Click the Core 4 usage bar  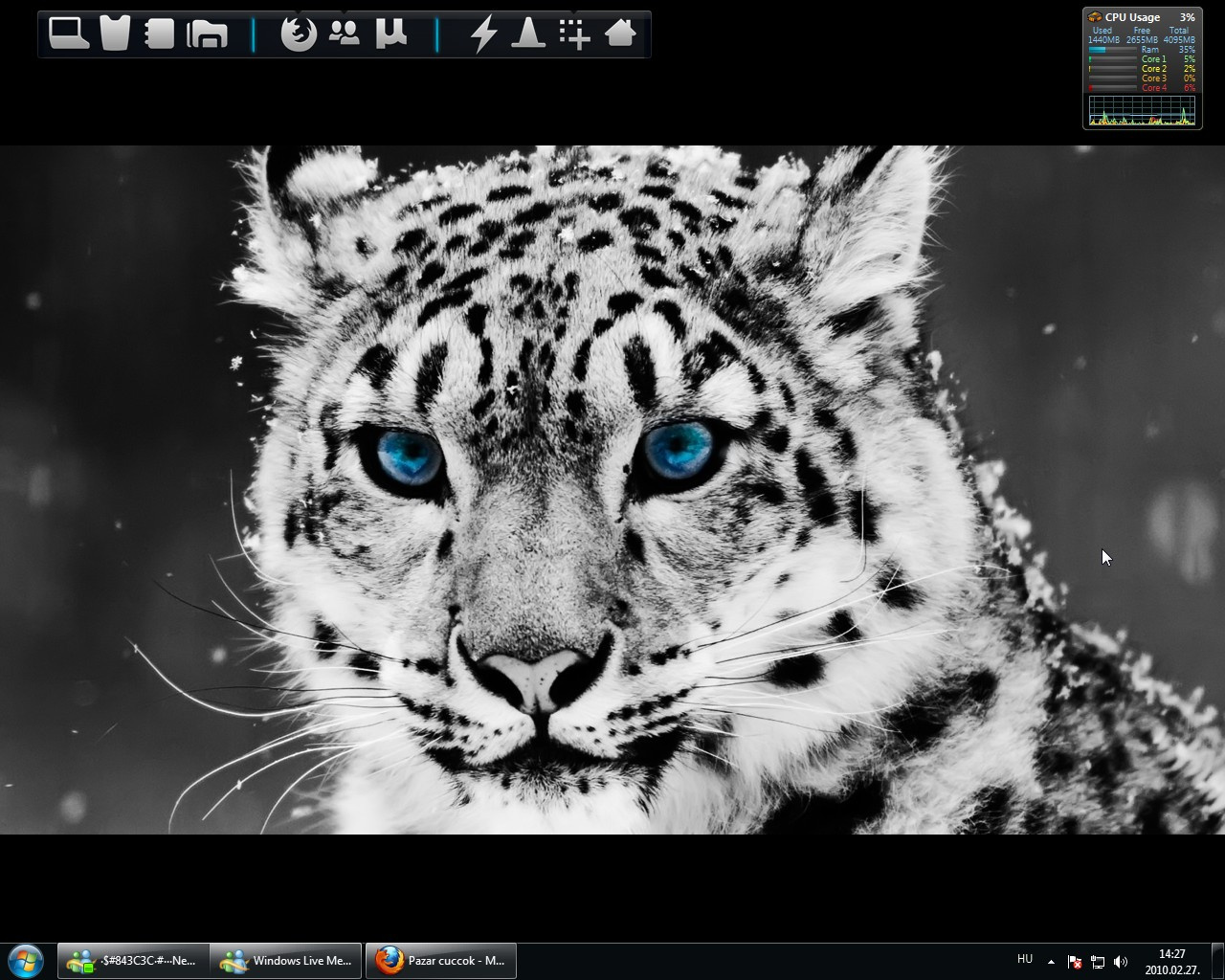click(x=1112, y=88)
